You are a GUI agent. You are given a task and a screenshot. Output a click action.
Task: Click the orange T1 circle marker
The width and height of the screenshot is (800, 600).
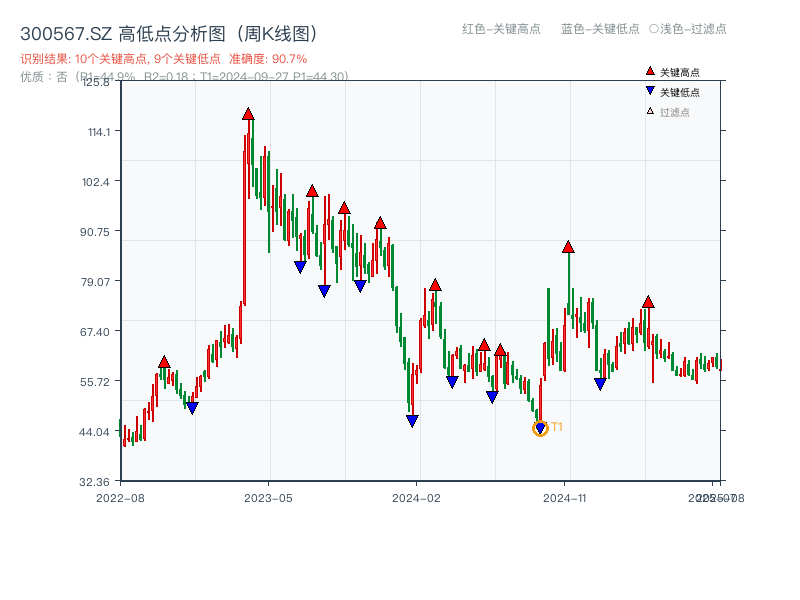point(538,429)
